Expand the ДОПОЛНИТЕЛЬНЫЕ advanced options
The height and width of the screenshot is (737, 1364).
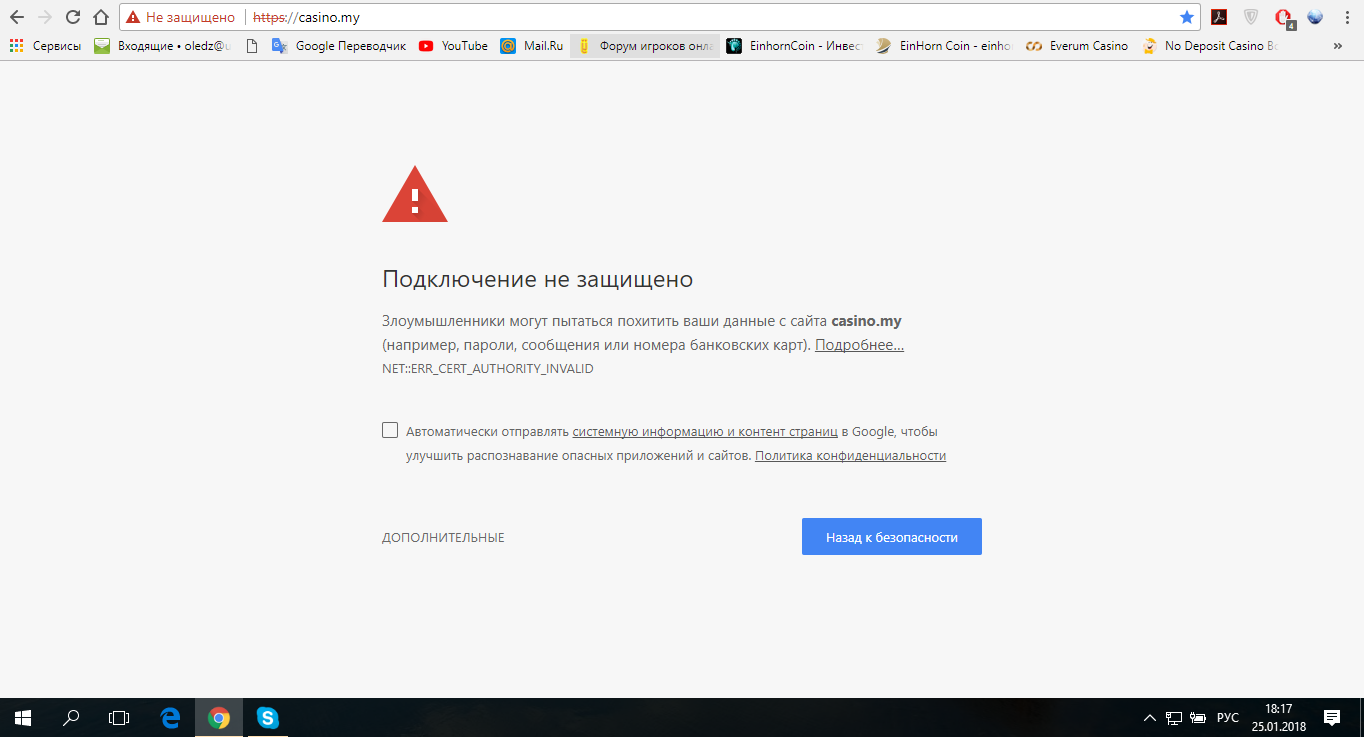(x=443, y=536)
